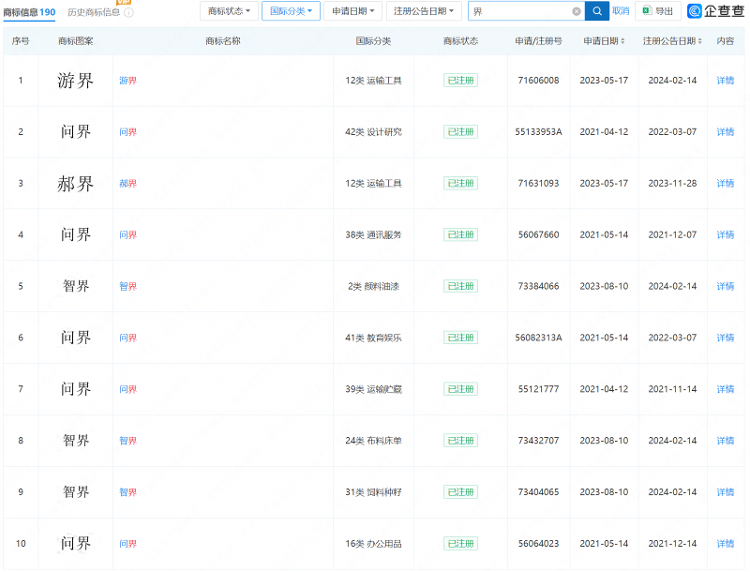Viewport: 750px width, 572px height.
Task: Click the blue search magnifier button
Action: 597,11
